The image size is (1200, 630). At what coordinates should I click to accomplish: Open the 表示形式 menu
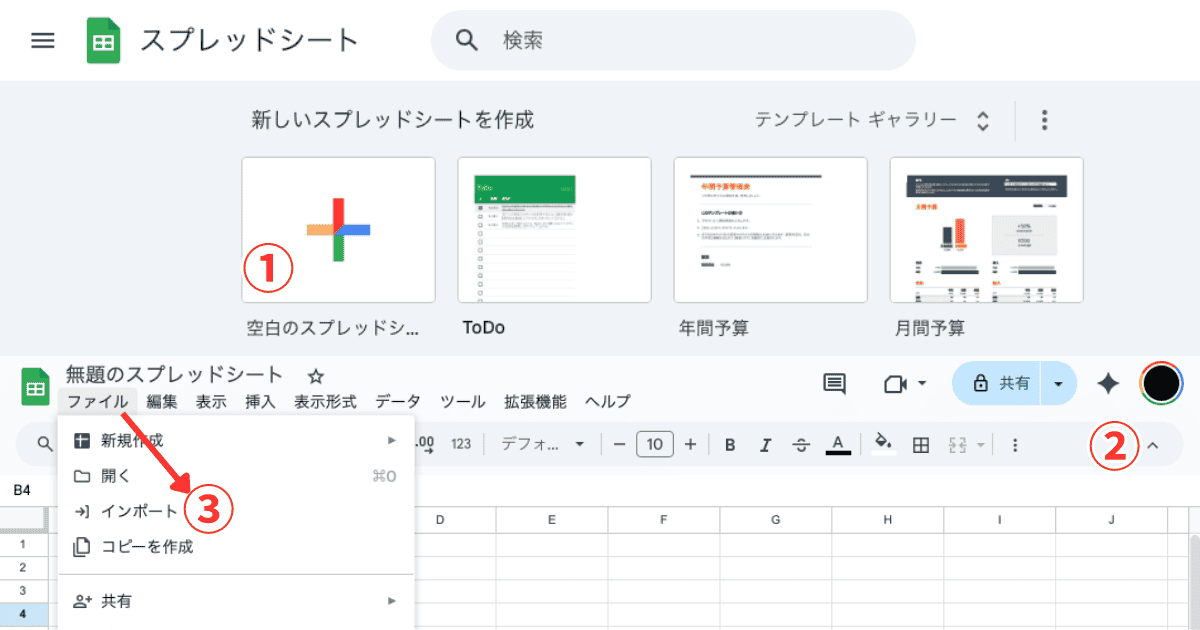click(x=325, y=402)
